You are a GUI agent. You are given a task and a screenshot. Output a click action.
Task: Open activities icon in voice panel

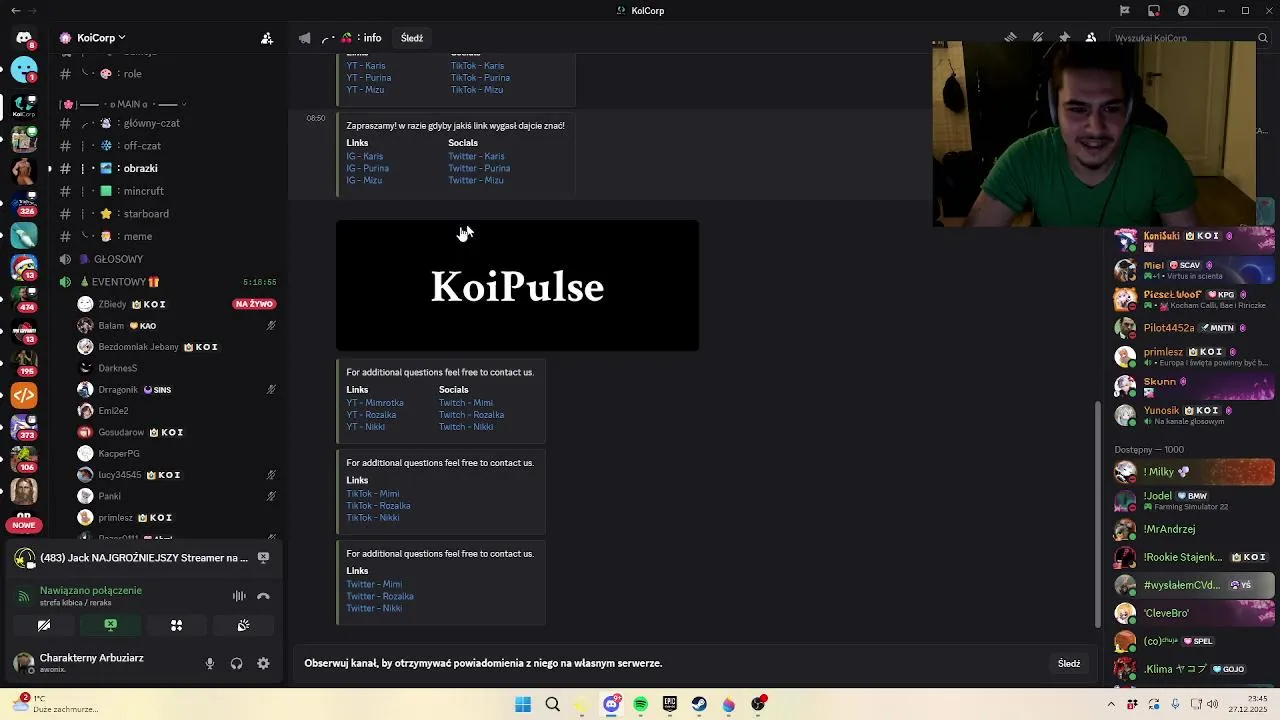point(176,625)
